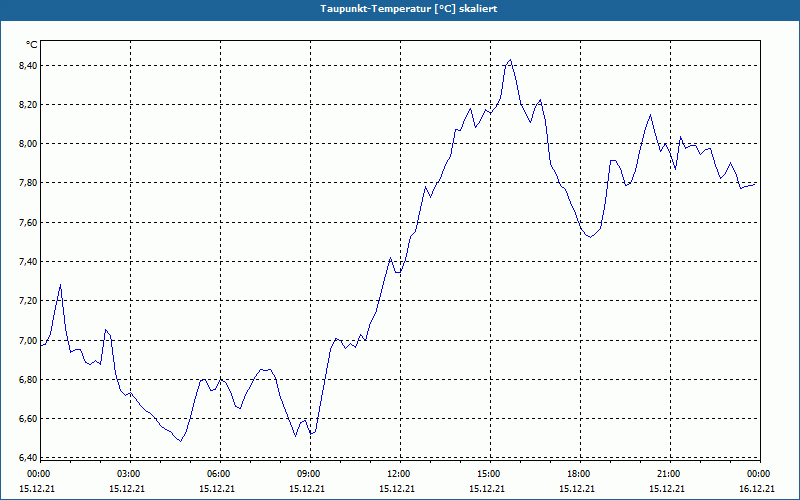Click the 16.12.21 date label
This screenshot has width=800, height=500.
tap(757, 488)
